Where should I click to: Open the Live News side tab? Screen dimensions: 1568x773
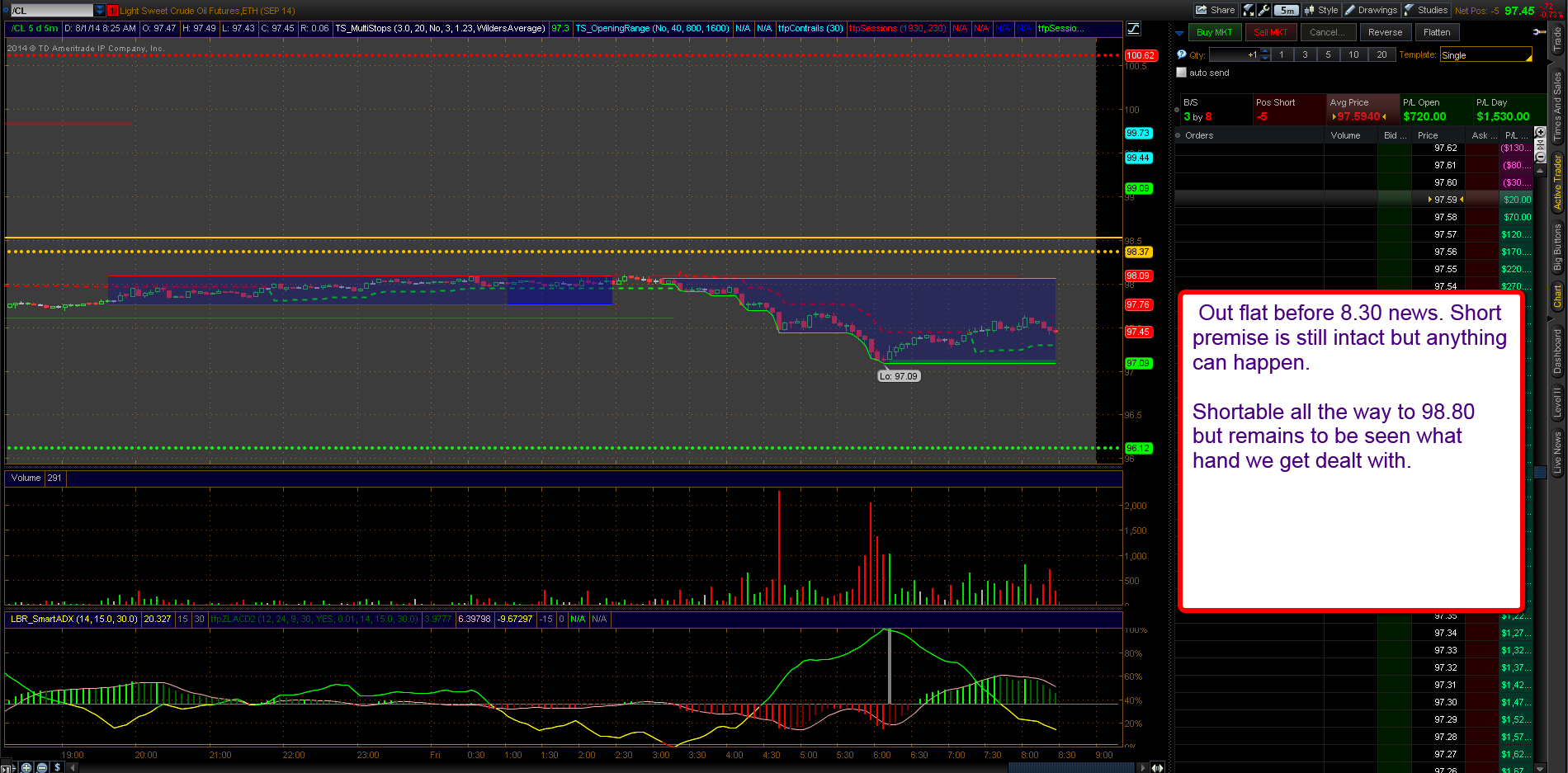coord(1557,452)
